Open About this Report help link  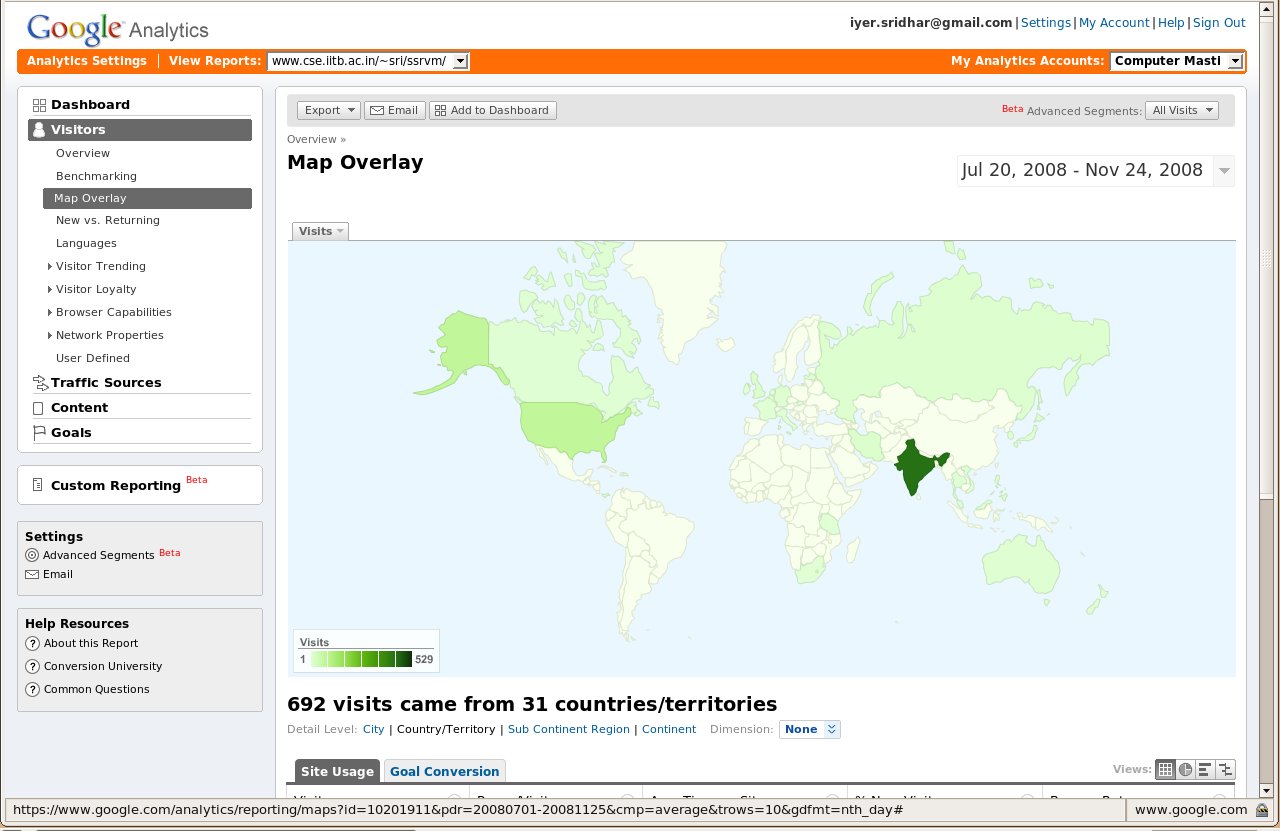(91, 643)
